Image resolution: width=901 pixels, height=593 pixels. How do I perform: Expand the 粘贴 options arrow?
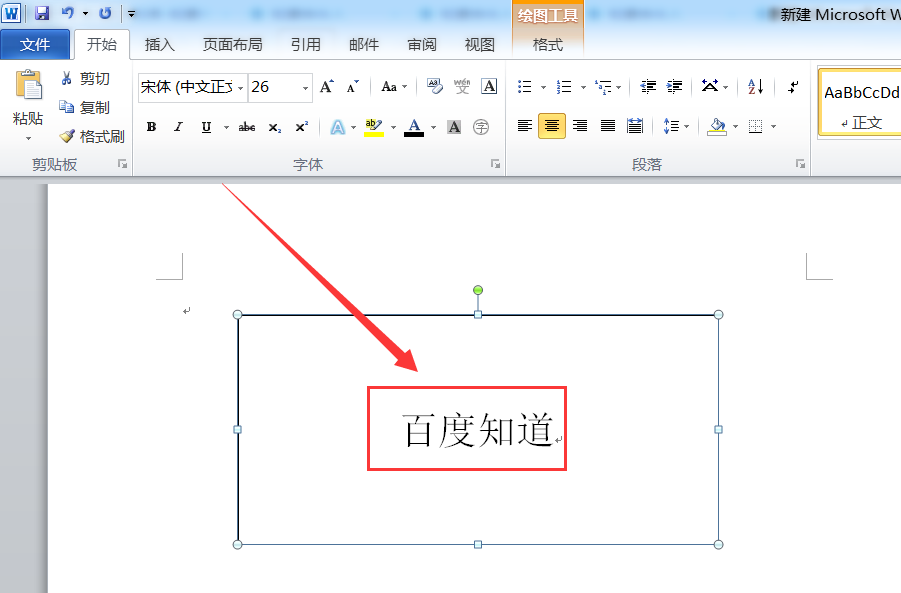28,138
